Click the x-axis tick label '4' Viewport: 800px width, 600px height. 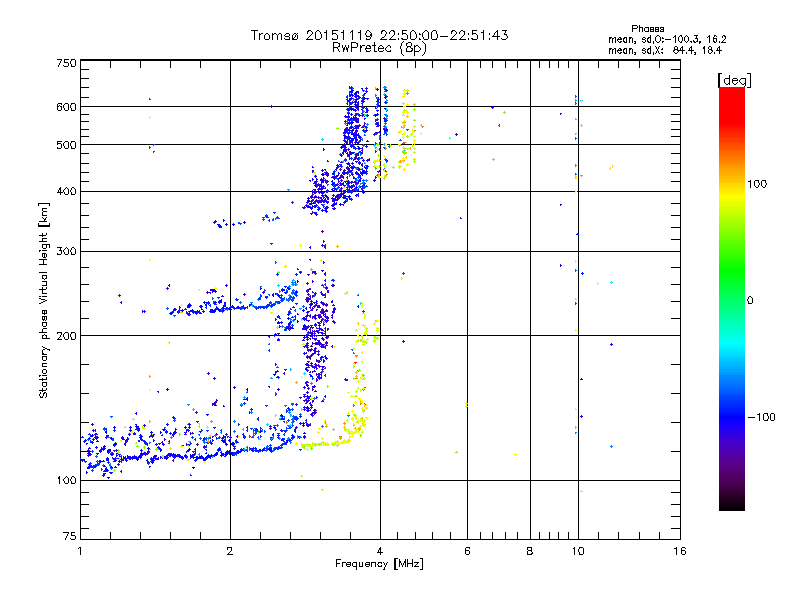click(x=380, y=551)
